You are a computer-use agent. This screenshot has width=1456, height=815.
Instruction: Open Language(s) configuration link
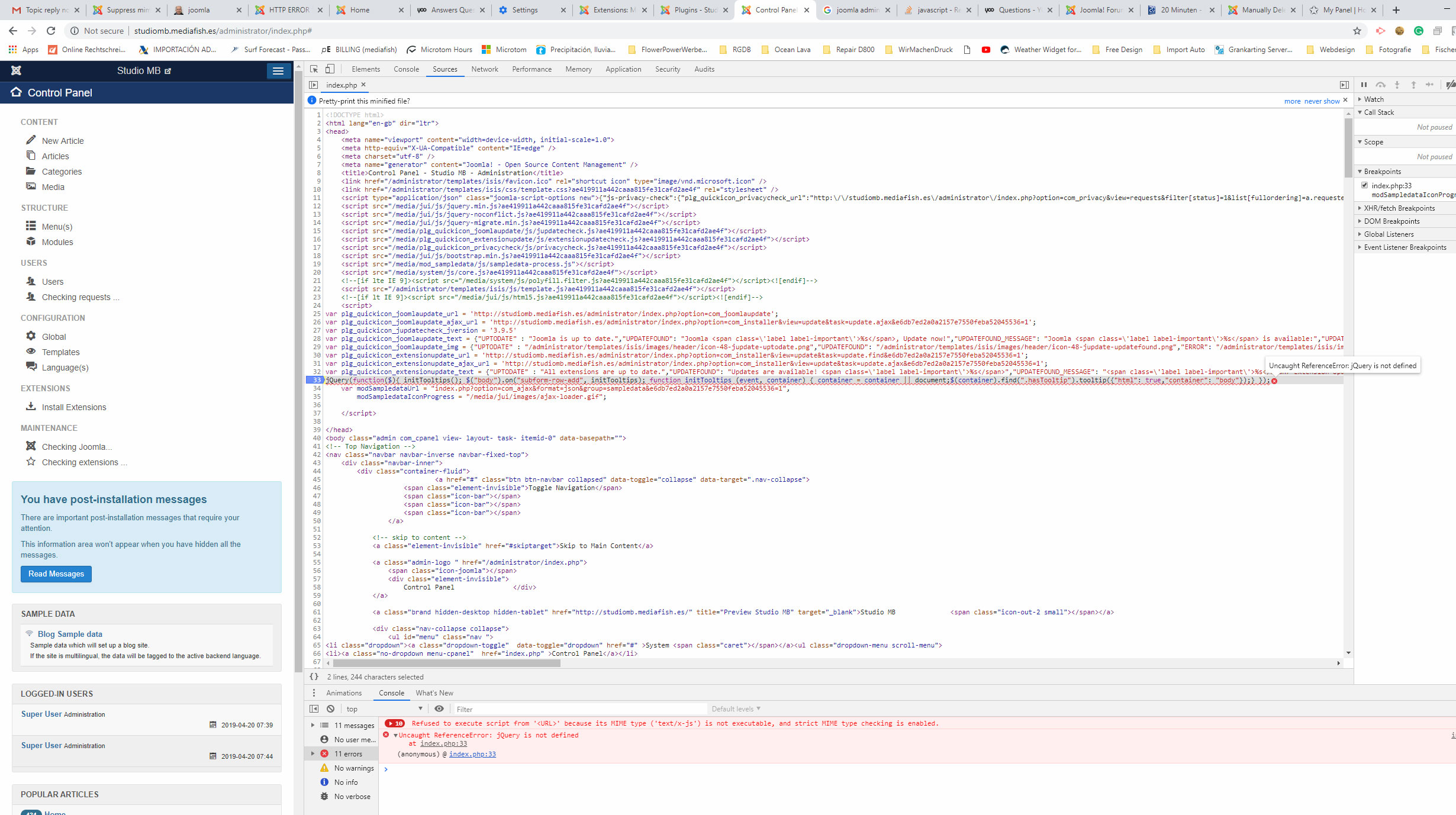[x=65, y=368]
